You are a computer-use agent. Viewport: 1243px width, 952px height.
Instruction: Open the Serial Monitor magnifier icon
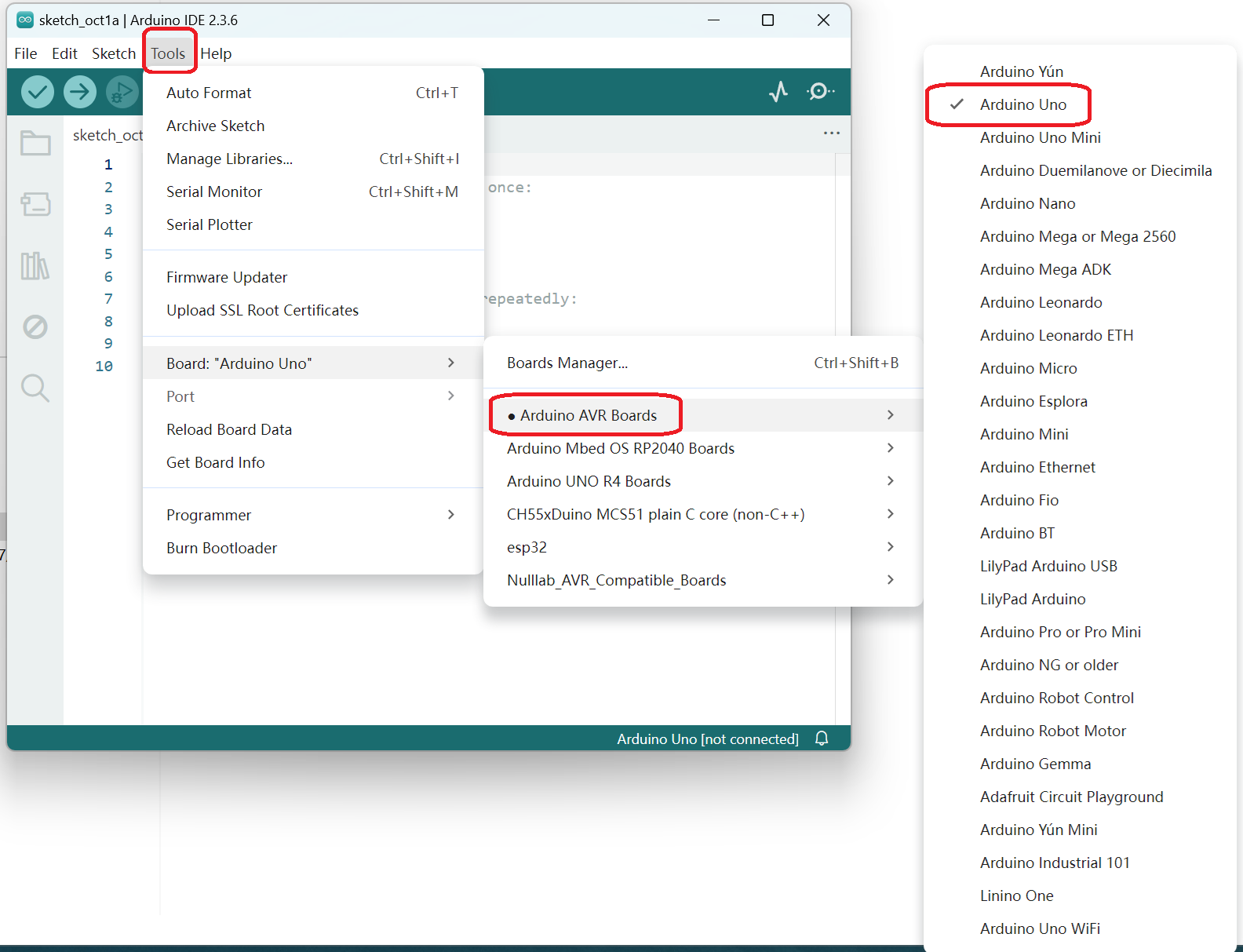pos(820,92)
